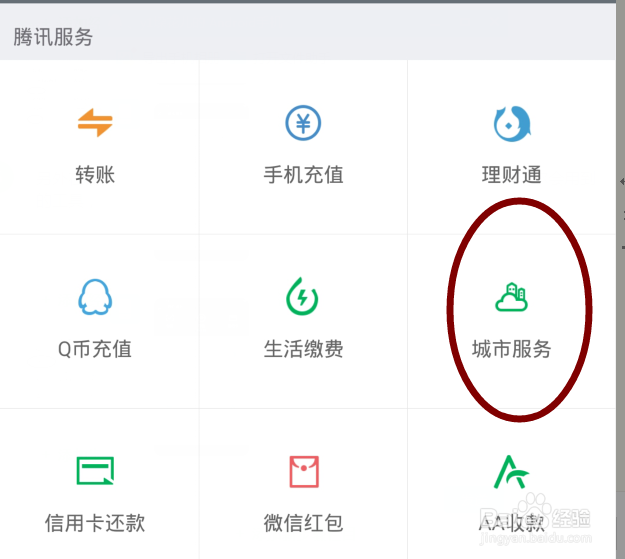
Task: Open the 城市服务 label
Action: click(x=512, y=349)
